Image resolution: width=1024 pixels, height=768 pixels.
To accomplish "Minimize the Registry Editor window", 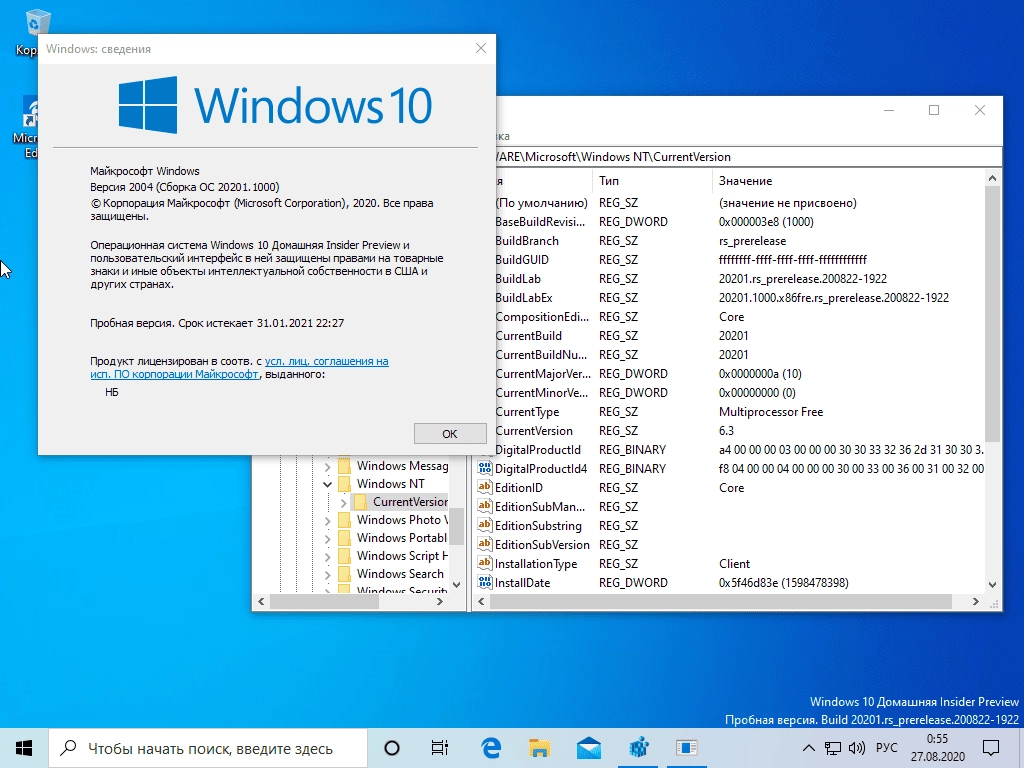I will [x=889, y=110].
